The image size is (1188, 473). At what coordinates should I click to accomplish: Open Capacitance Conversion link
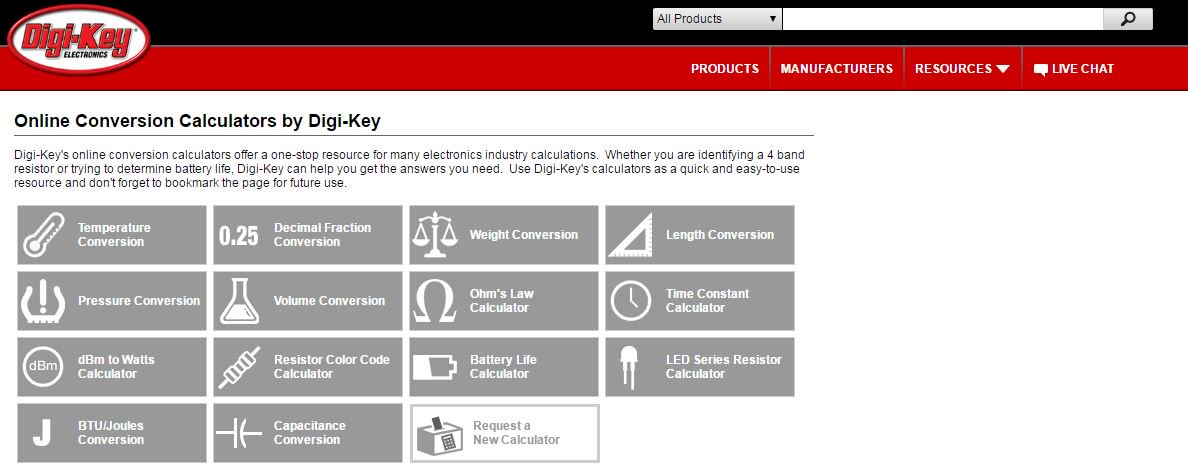309,432
